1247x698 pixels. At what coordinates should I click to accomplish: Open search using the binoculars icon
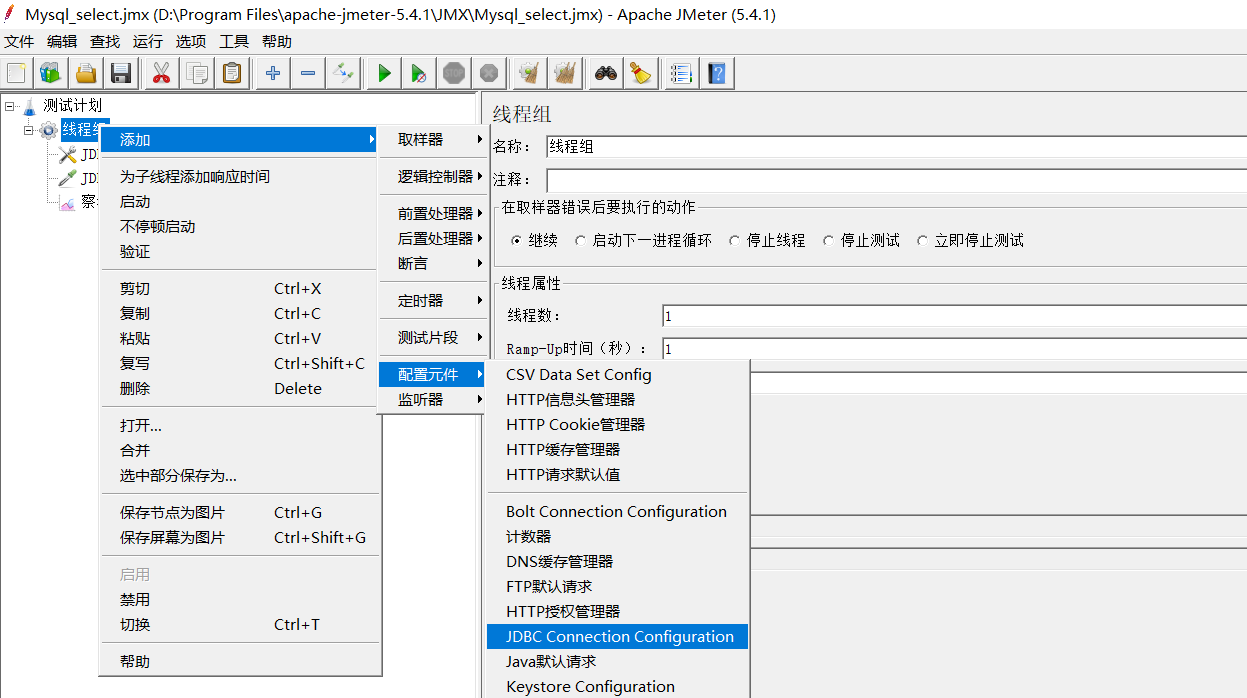point(604,73)
